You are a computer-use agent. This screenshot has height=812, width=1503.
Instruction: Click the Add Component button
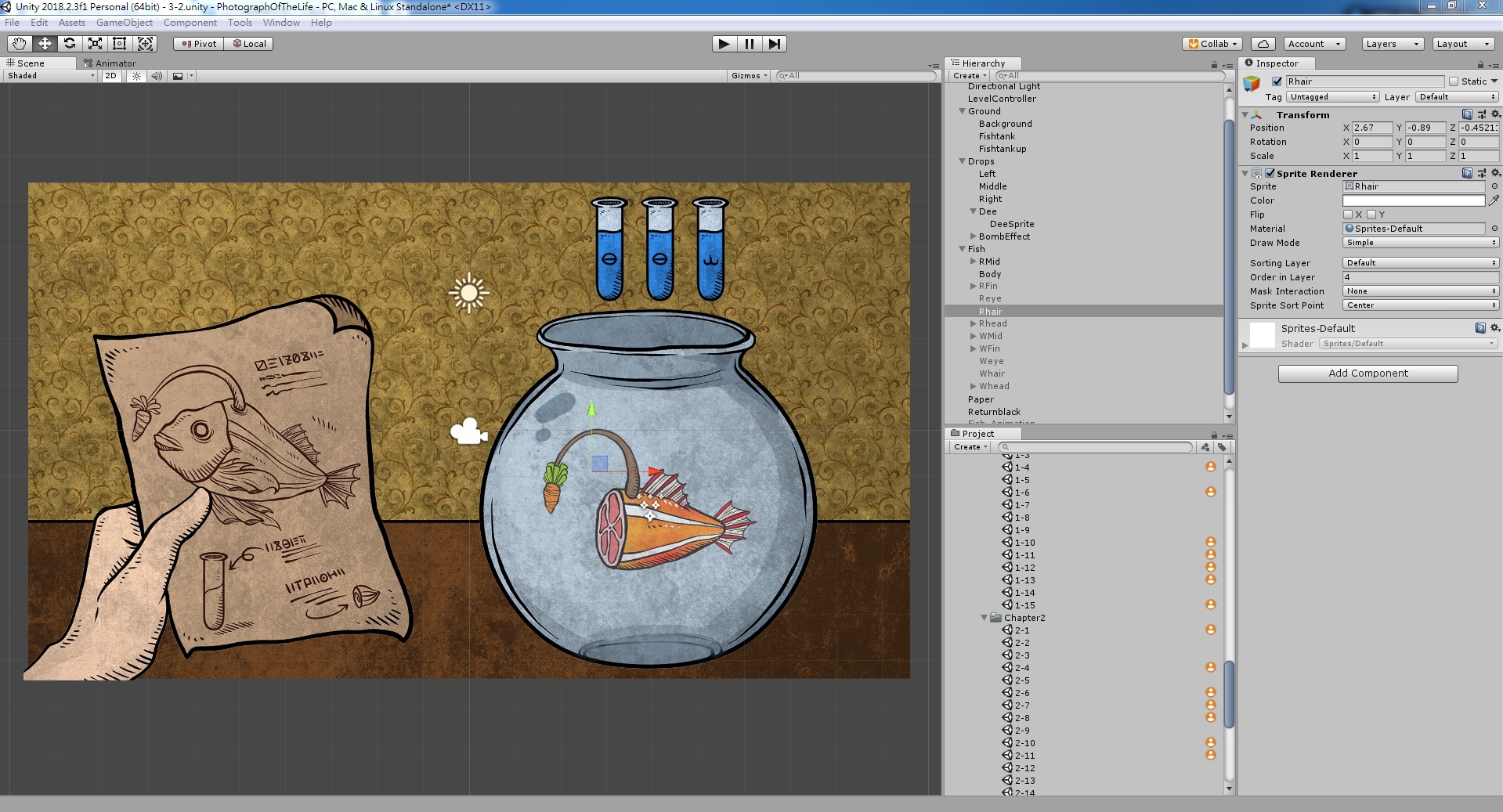pyautogui.click(x=1368, y=374)
